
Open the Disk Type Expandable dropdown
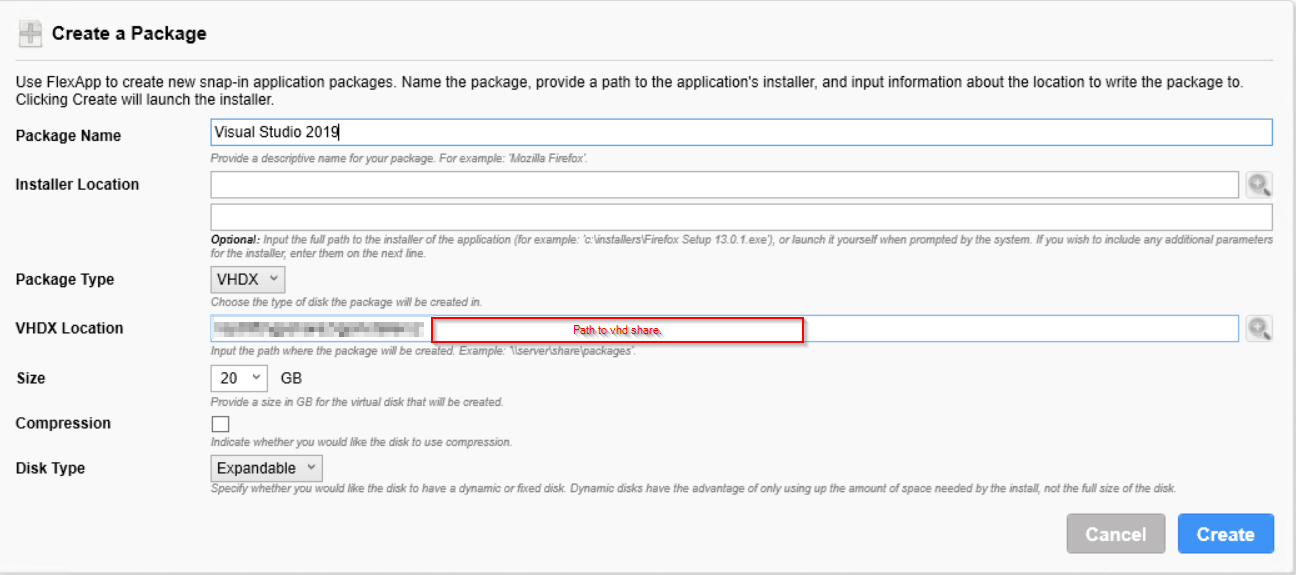pos(267,468)
